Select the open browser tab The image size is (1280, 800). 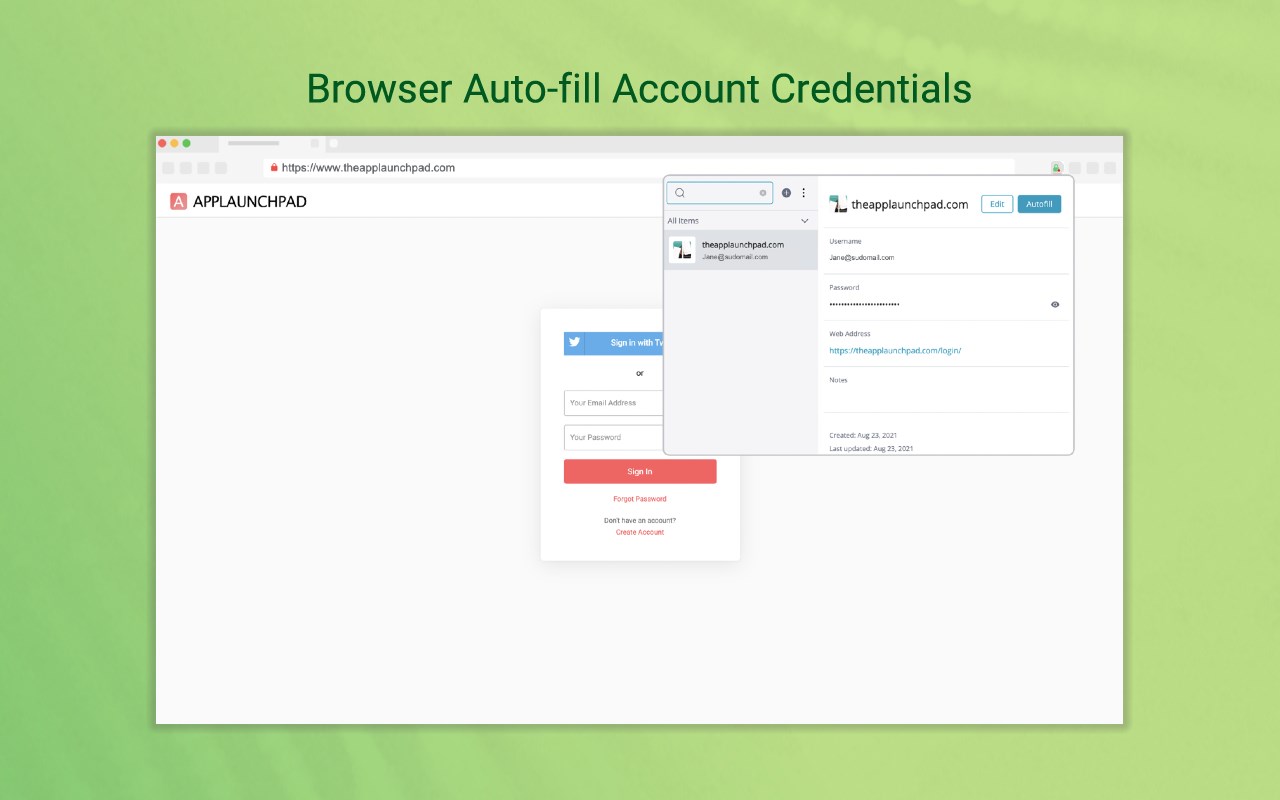[271, 143]
